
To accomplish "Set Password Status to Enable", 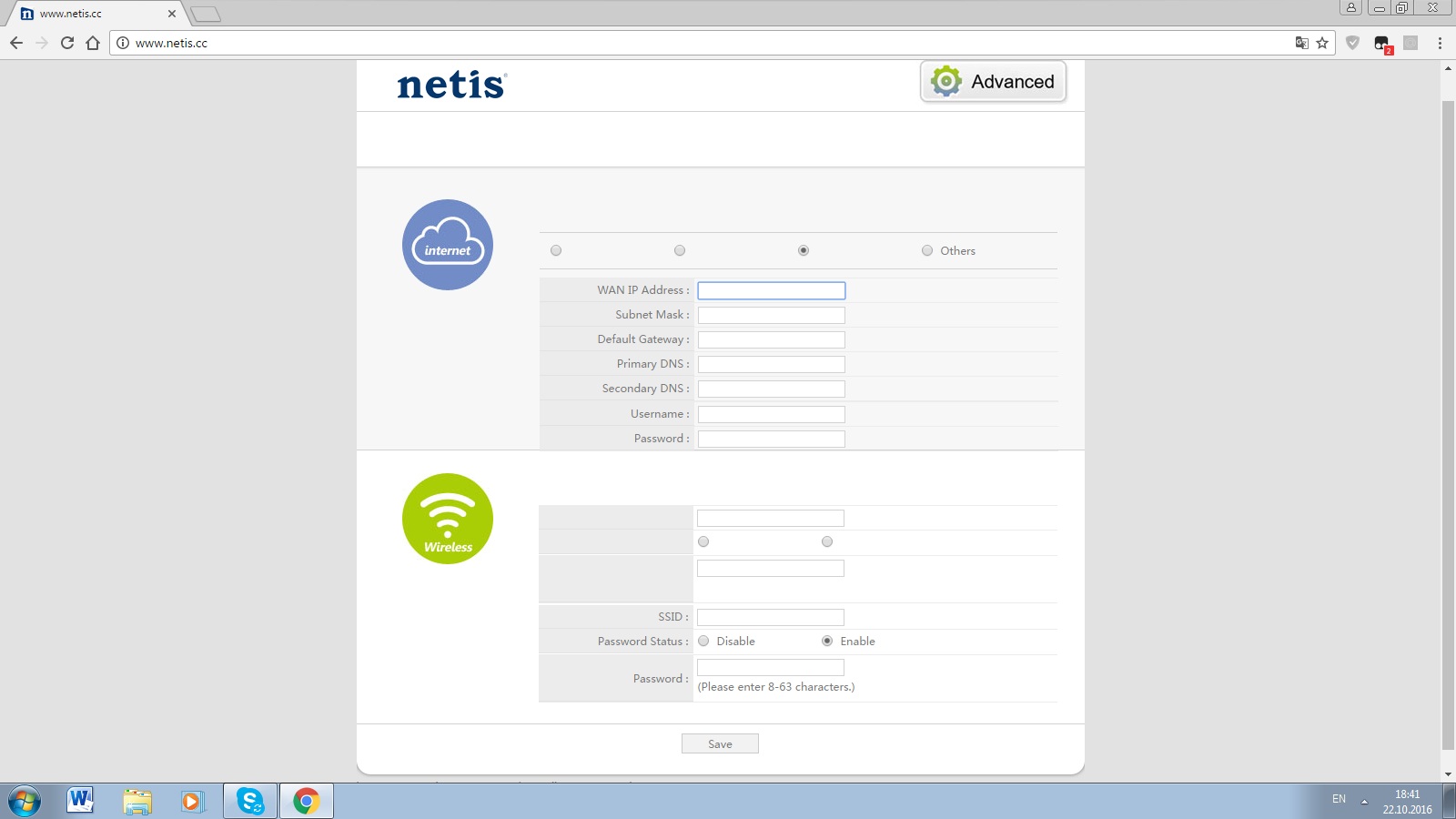I will point(827,641).
